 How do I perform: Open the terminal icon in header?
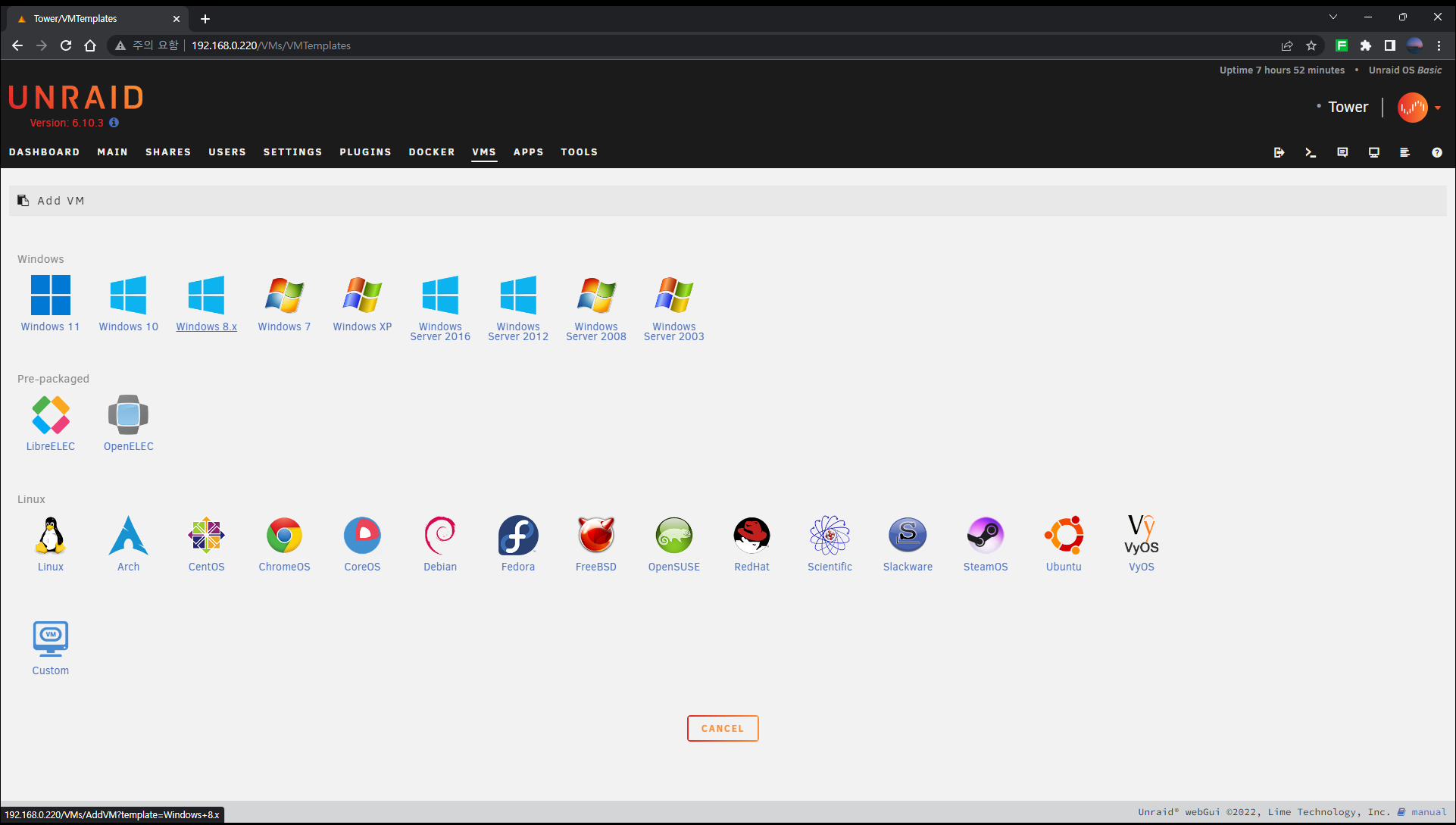[1311, 152]
